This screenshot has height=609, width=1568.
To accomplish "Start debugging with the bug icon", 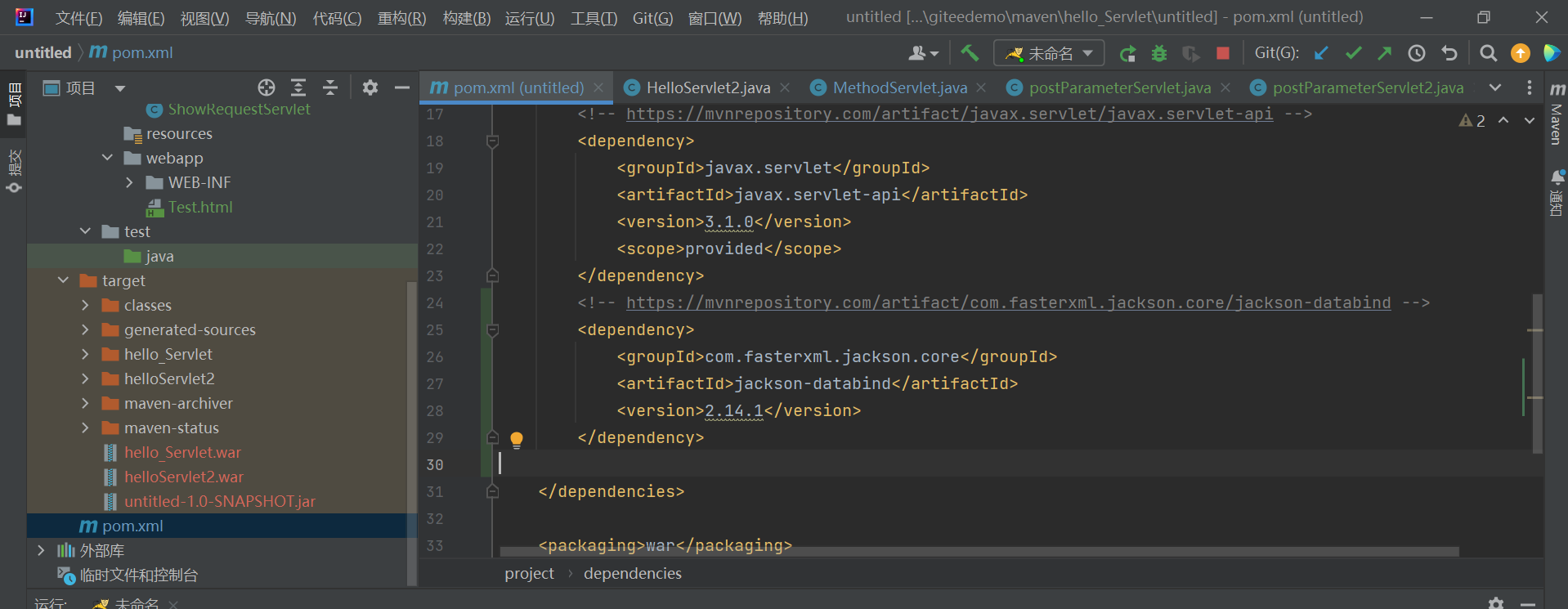I will [x=1159, y=53].
